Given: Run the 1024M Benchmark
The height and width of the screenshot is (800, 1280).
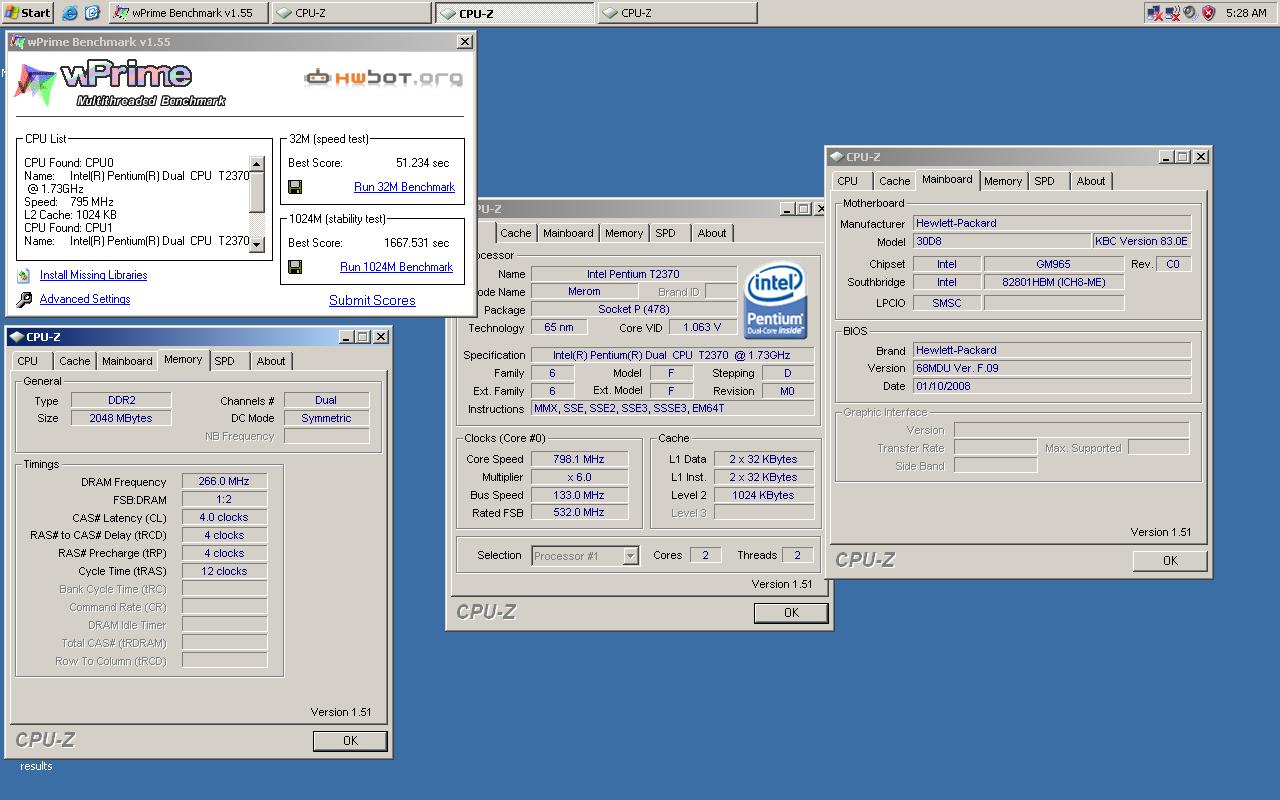Looking at the screenshot, I should 396,267.
